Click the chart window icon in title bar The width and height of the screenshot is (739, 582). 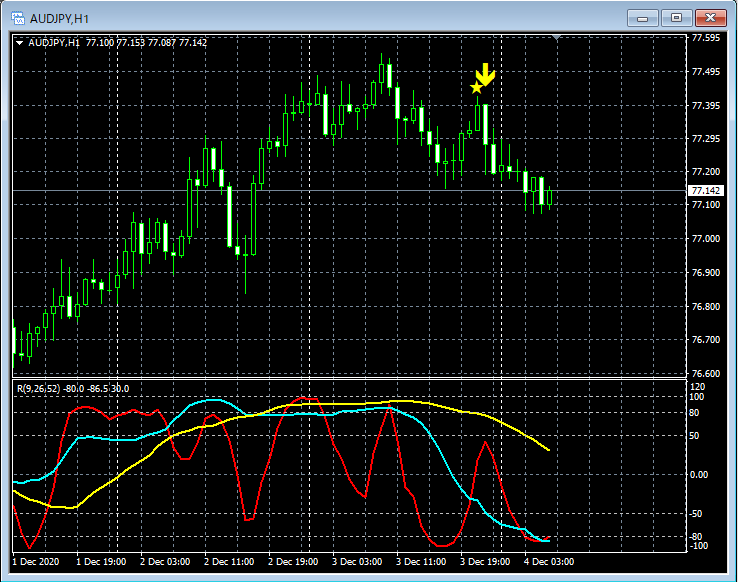point(17,17)
